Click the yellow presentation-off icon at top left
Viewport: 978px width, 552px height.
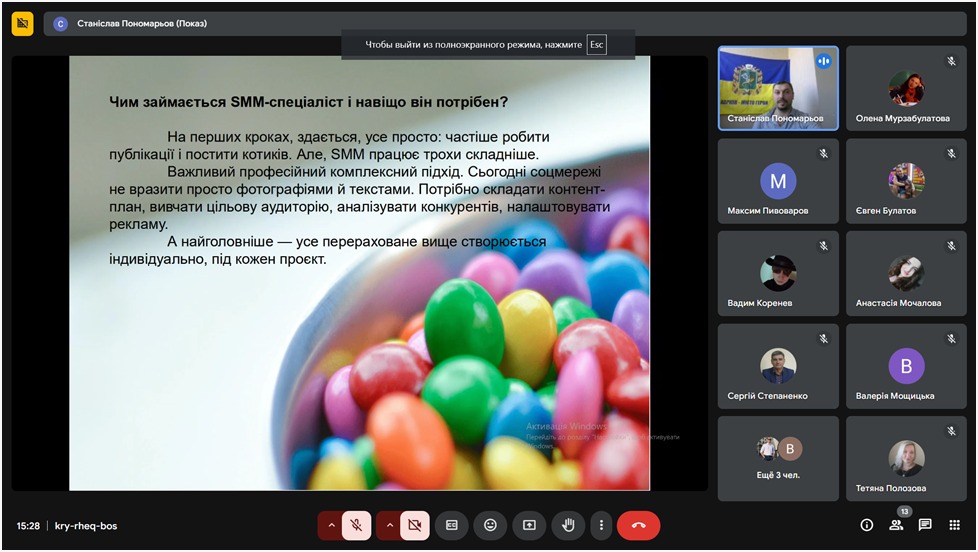point(22,24)
